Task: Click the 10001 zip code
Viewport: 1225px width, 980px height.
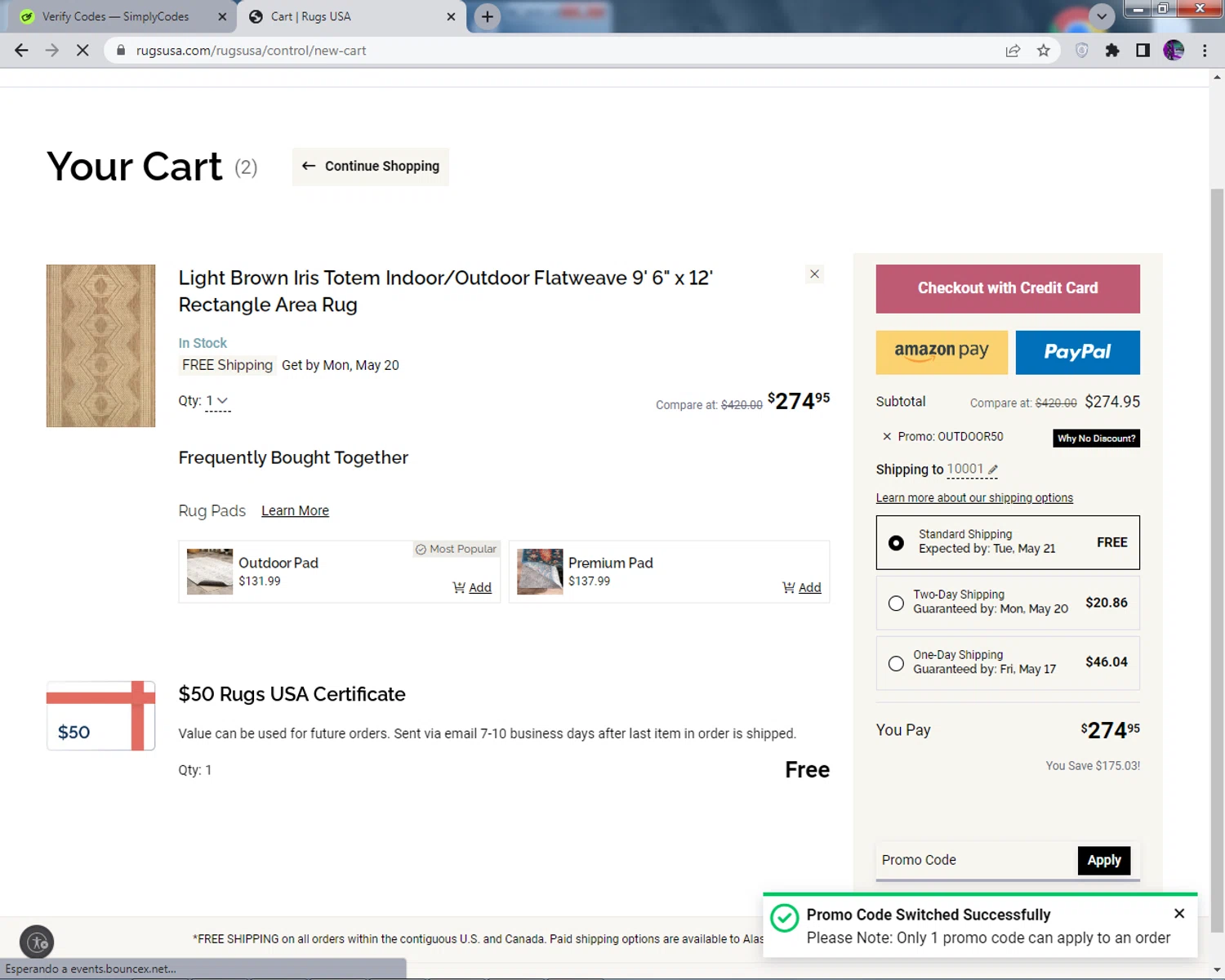Action: [965, 470]
